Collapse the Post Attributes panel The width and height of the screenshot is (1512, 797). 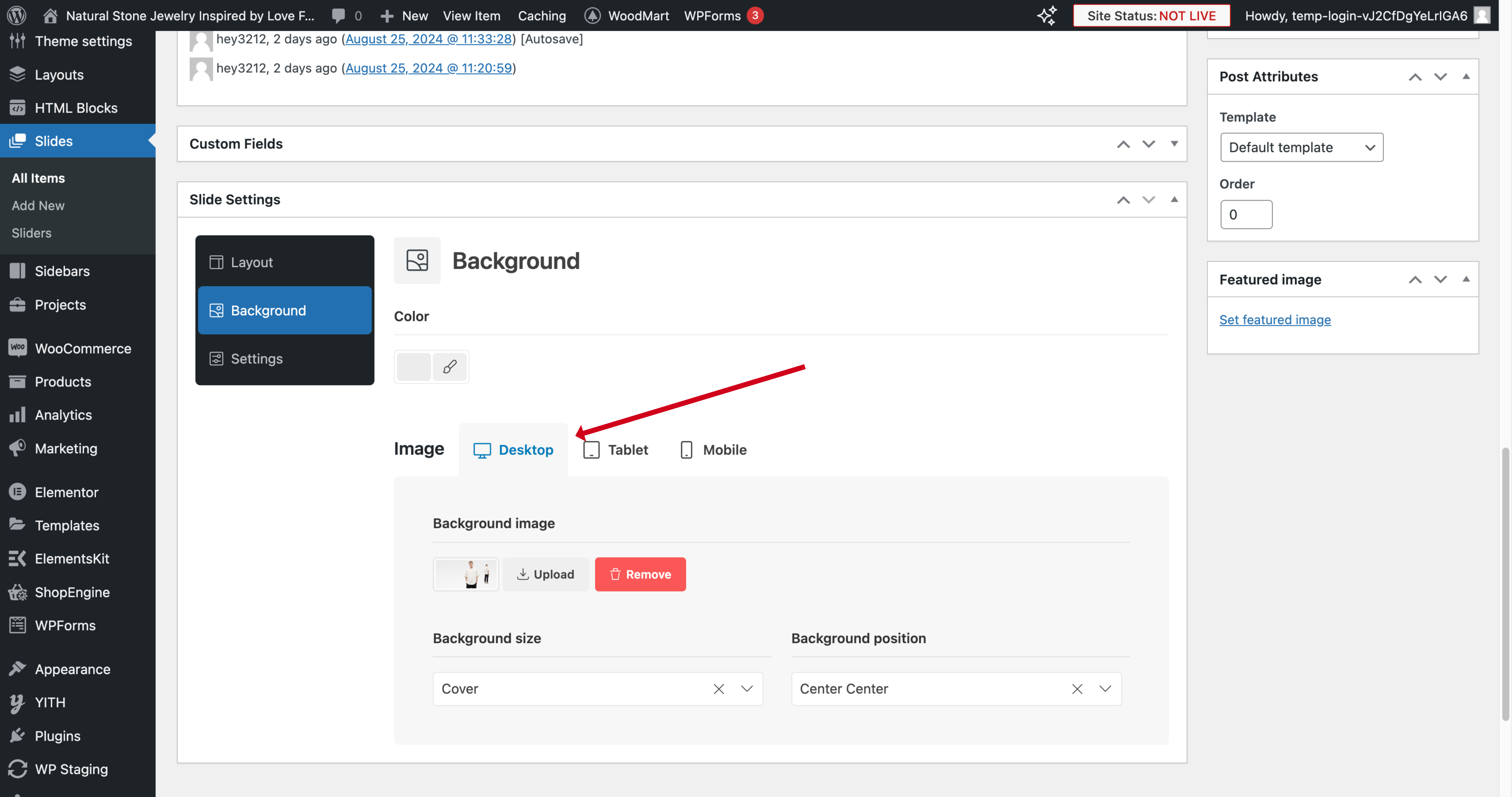(1466, 76)
